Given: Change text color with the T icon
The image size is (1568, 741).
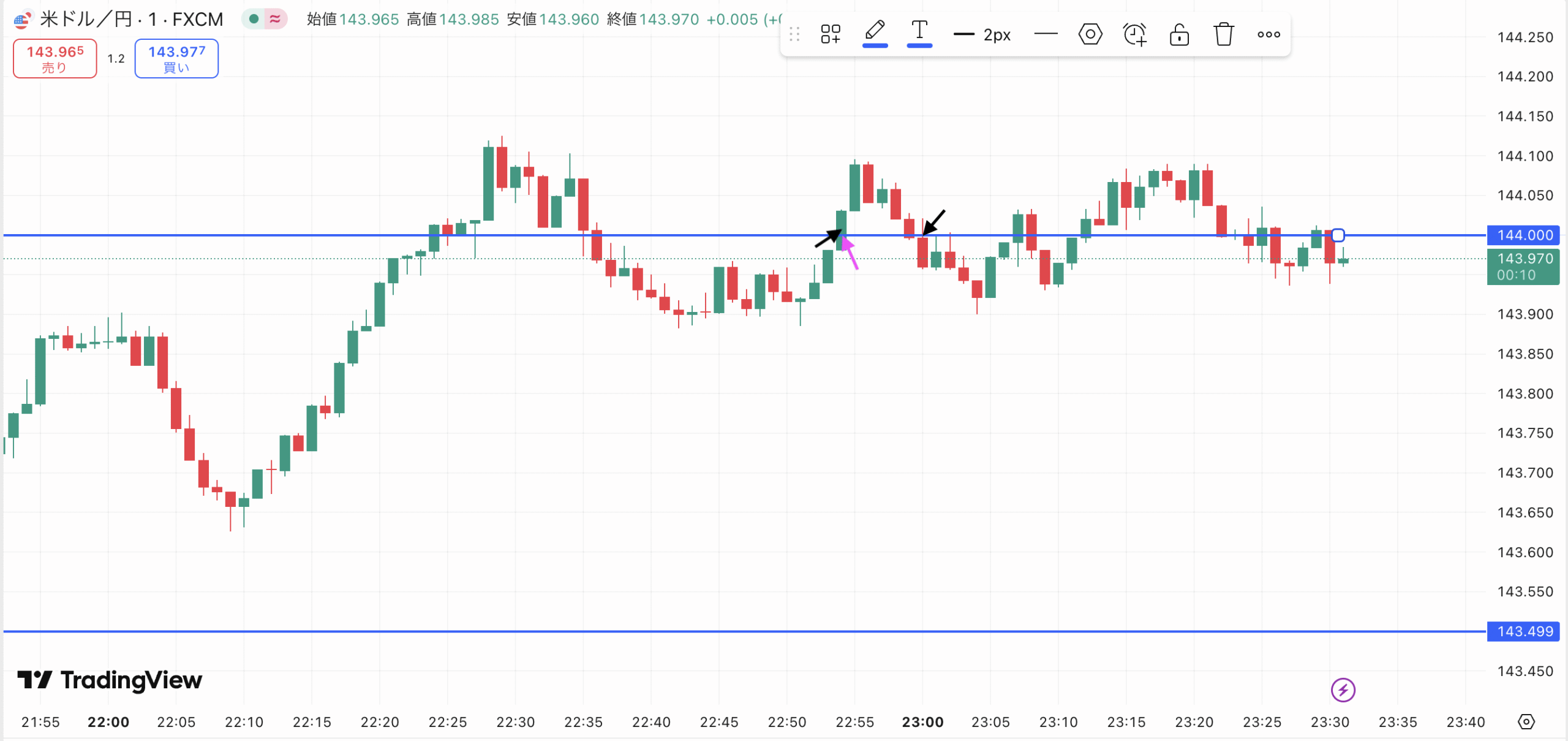Looking at the screenshot, I should pos(919,33).
